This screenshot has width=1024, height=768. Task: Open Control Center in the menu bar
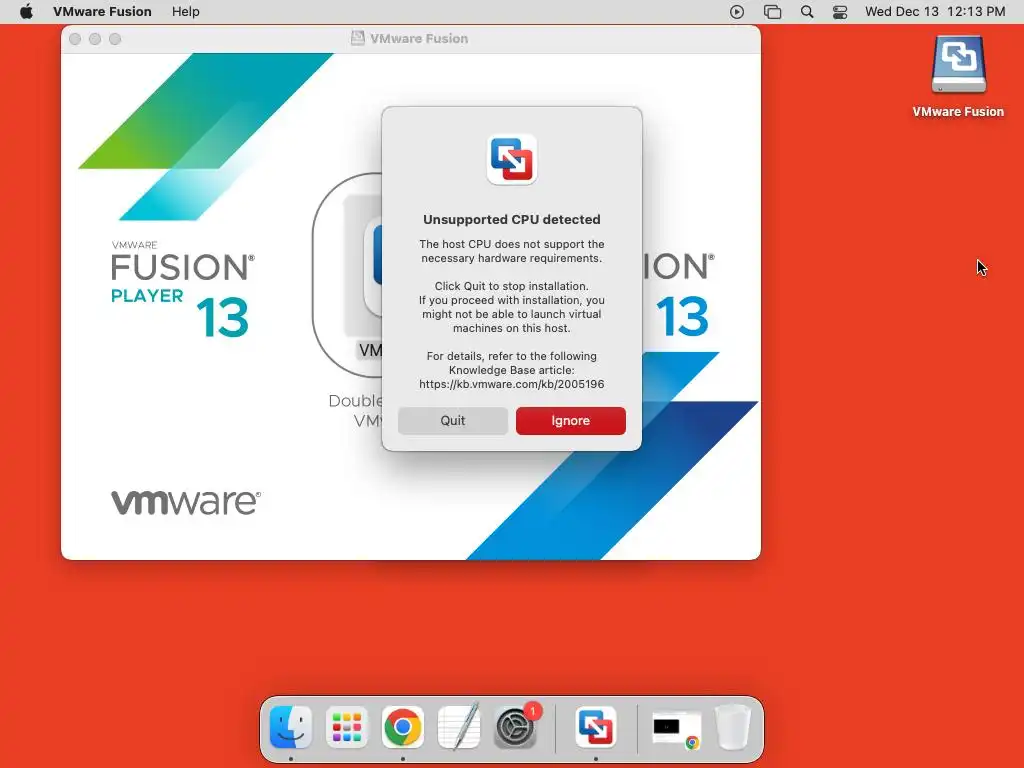[x=840, y=12]
